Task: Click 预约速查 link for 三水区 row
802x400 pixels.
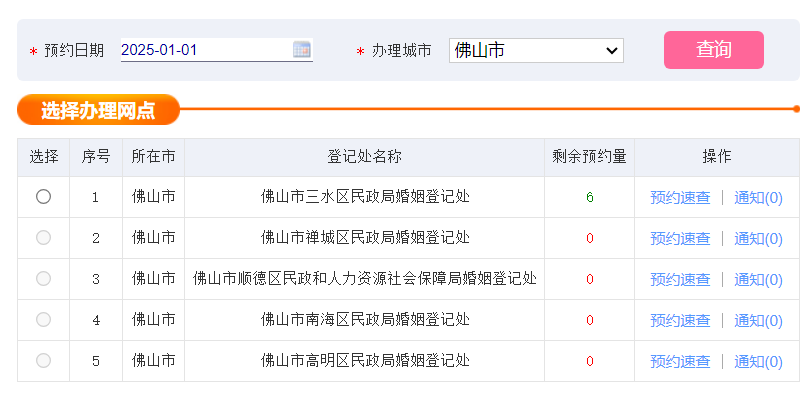Action: coord(680,197)
